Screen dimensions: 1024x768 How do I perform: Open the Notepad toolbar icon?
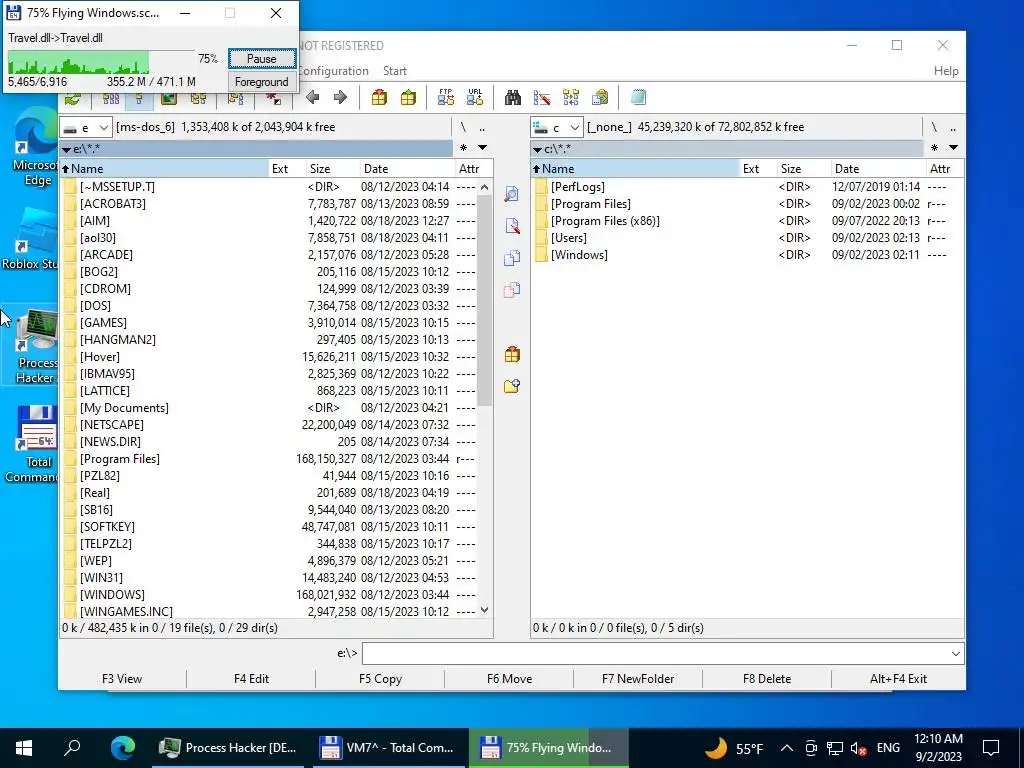tap(638, 98)
